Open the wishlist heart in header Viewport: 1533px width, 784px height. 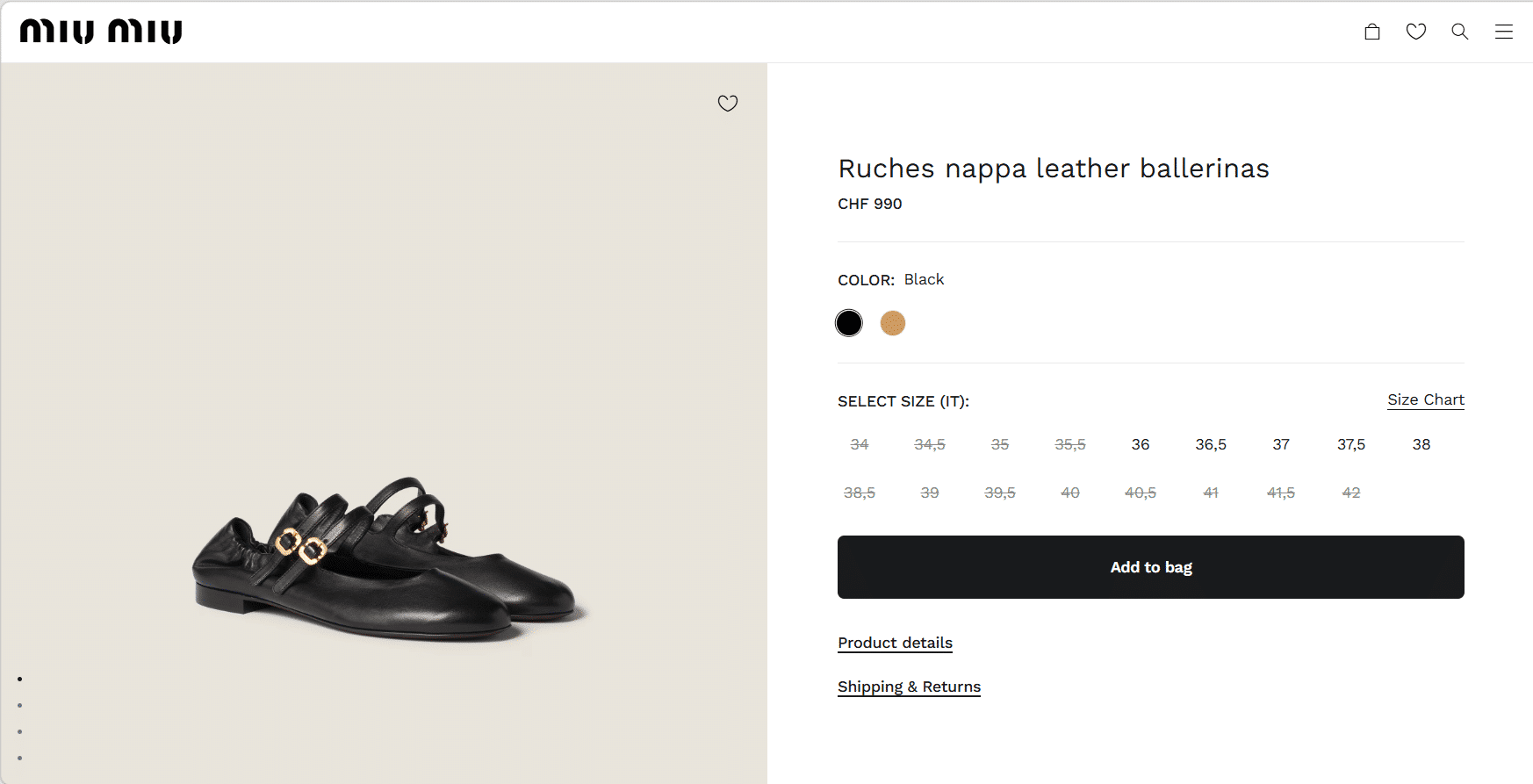[1416, 32]
